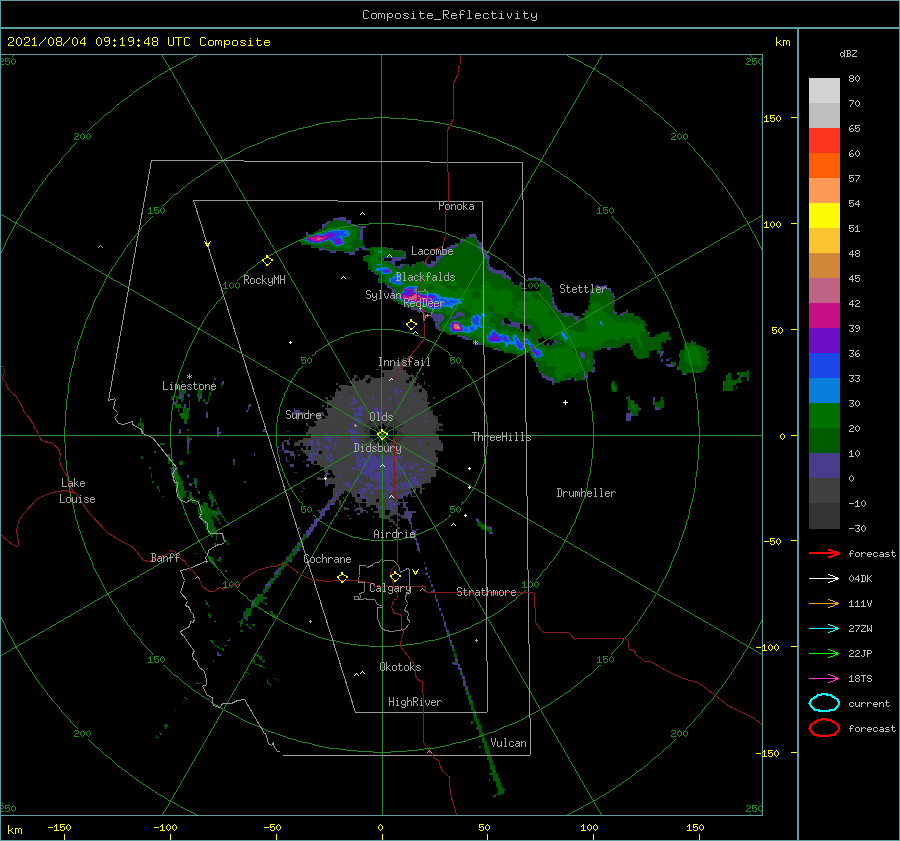Click the cyan 'current' ellipse in the legend
900x841 pixels.
click(824, 703)
